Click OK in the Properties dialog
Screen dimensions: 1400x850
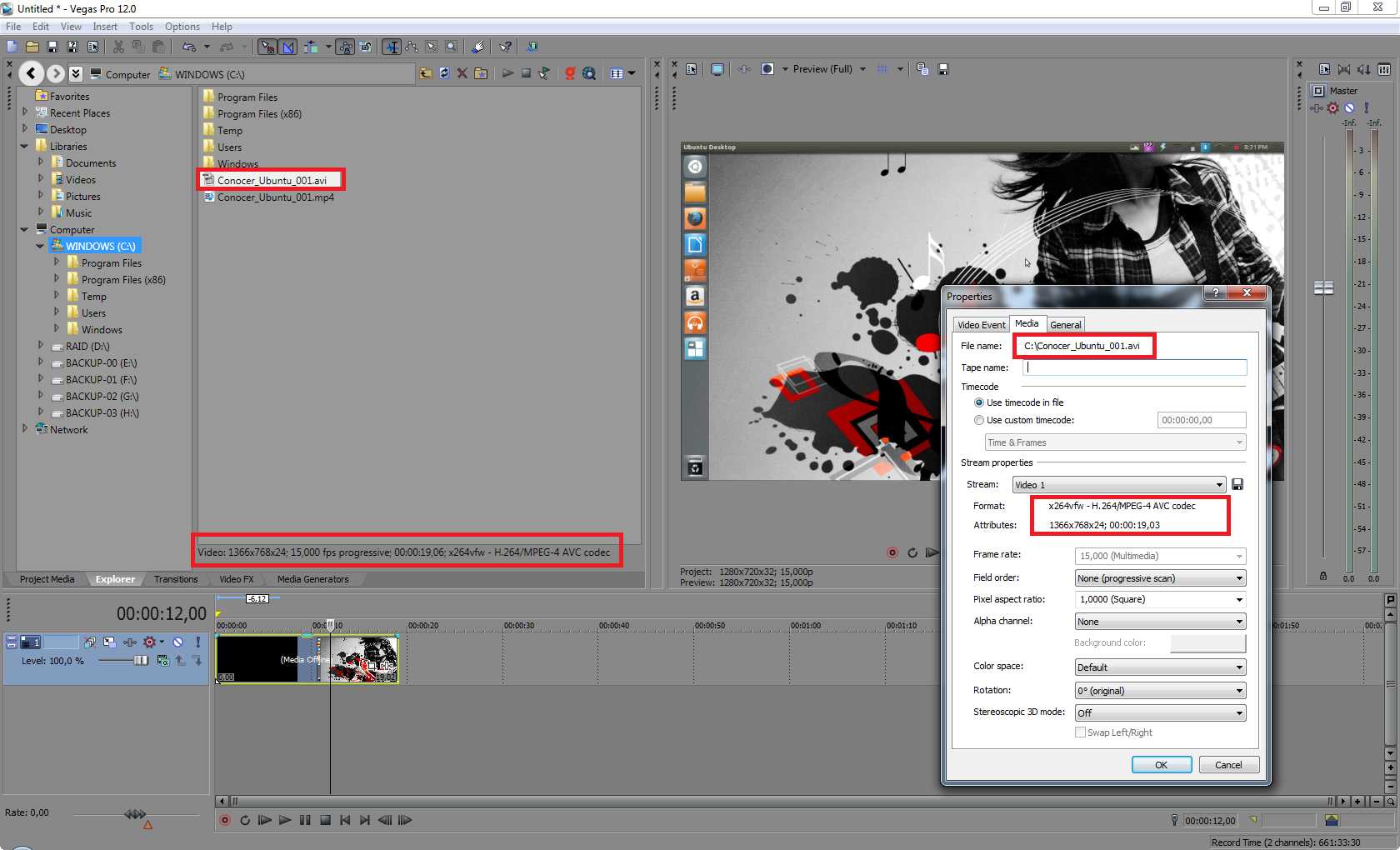tap(1161, 765)
